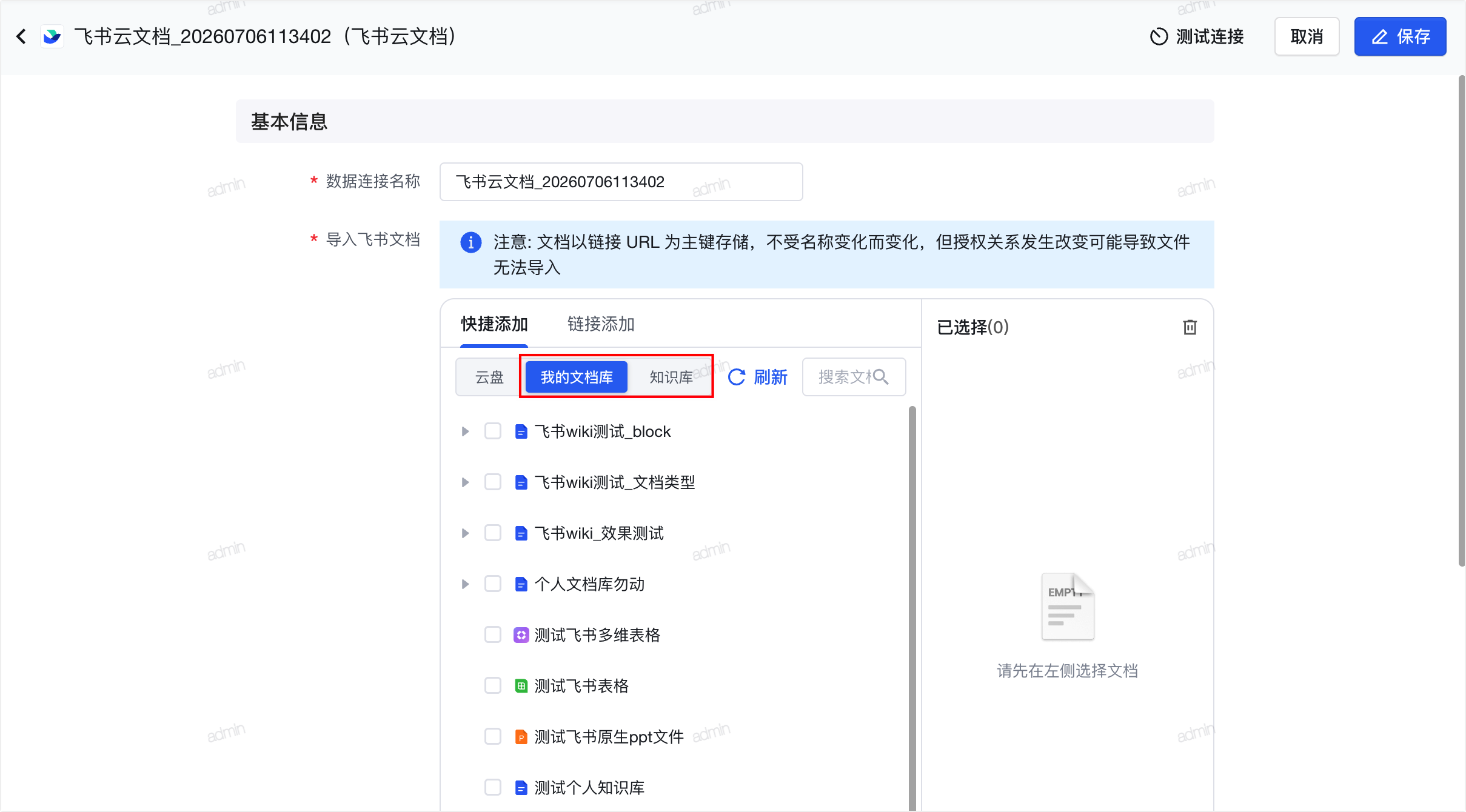Click the 测试连接 button

[1197, 36]
